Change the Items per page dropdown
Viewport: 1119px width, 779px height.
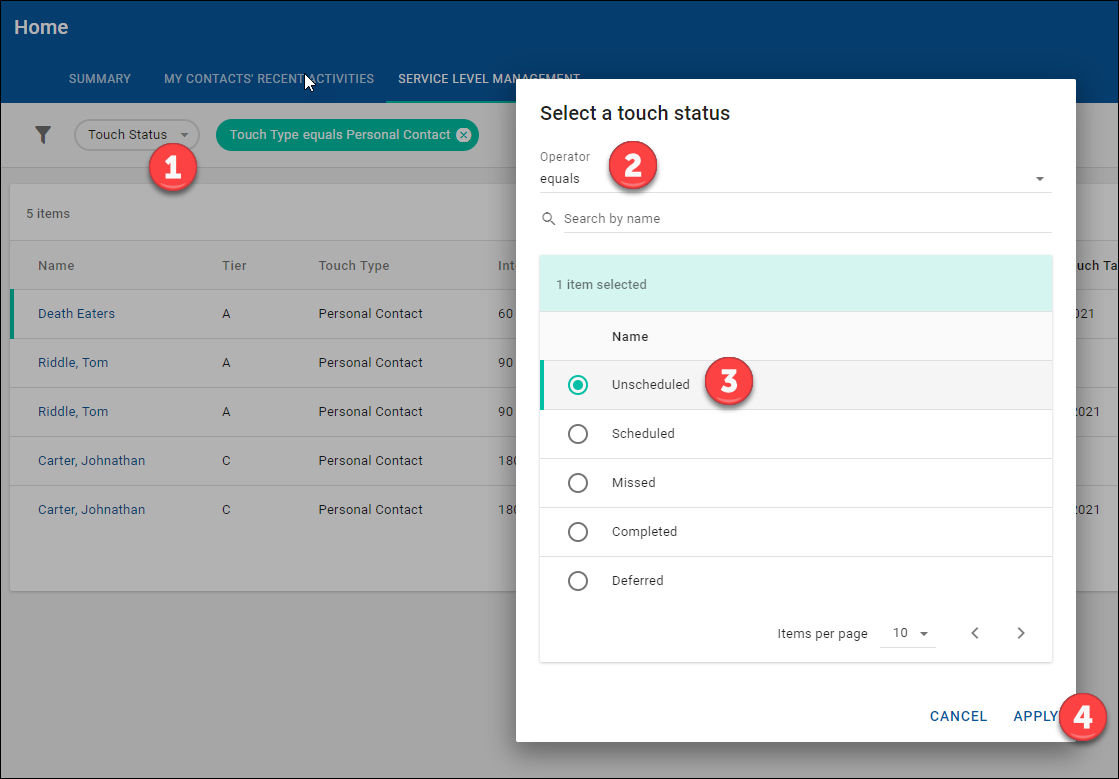(908, 633)
